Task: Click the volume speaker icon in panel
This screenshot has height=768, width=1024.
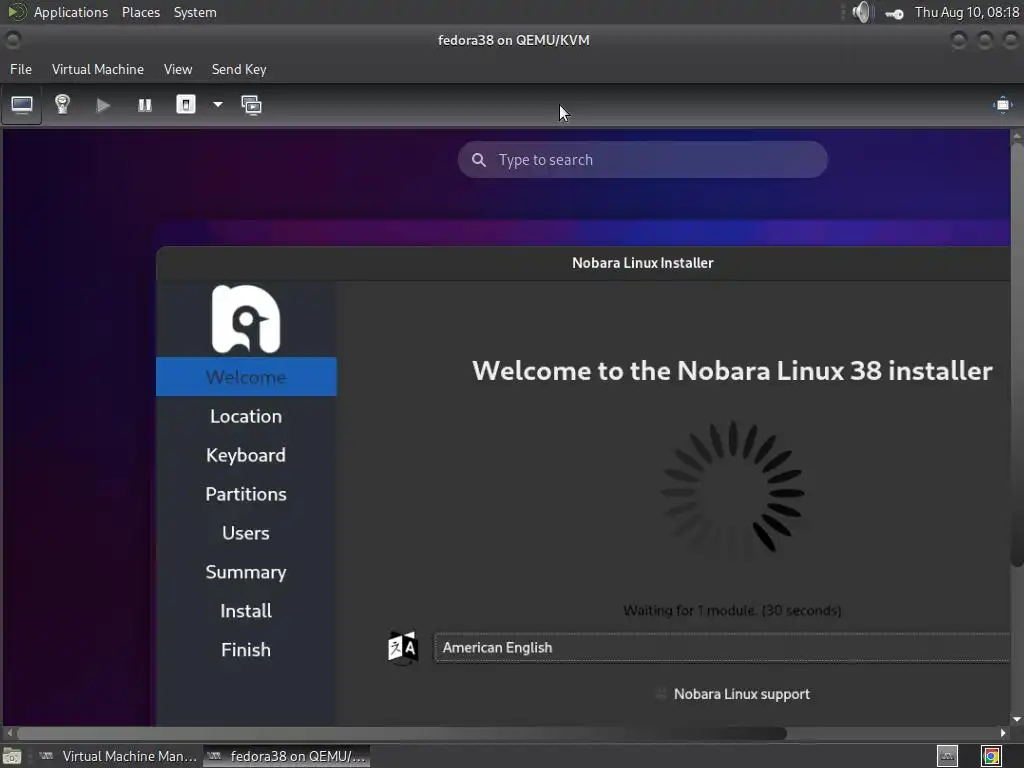Action: (x=863, y=12)
